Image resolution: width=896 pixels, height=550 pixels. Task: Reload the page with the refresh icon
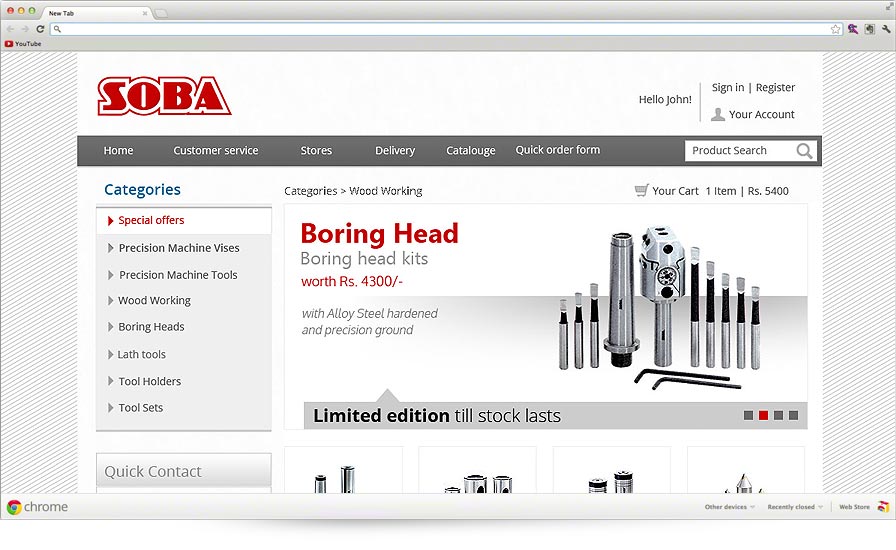coord(40,29)
